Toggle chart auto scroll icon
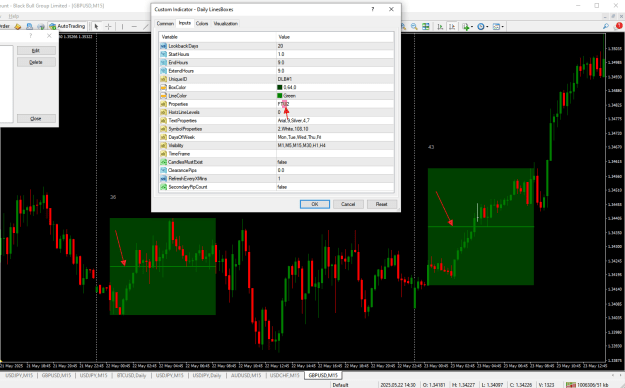The width and height of the screenshot is (625, 388). pyautogui.click(x=440, y=26)
